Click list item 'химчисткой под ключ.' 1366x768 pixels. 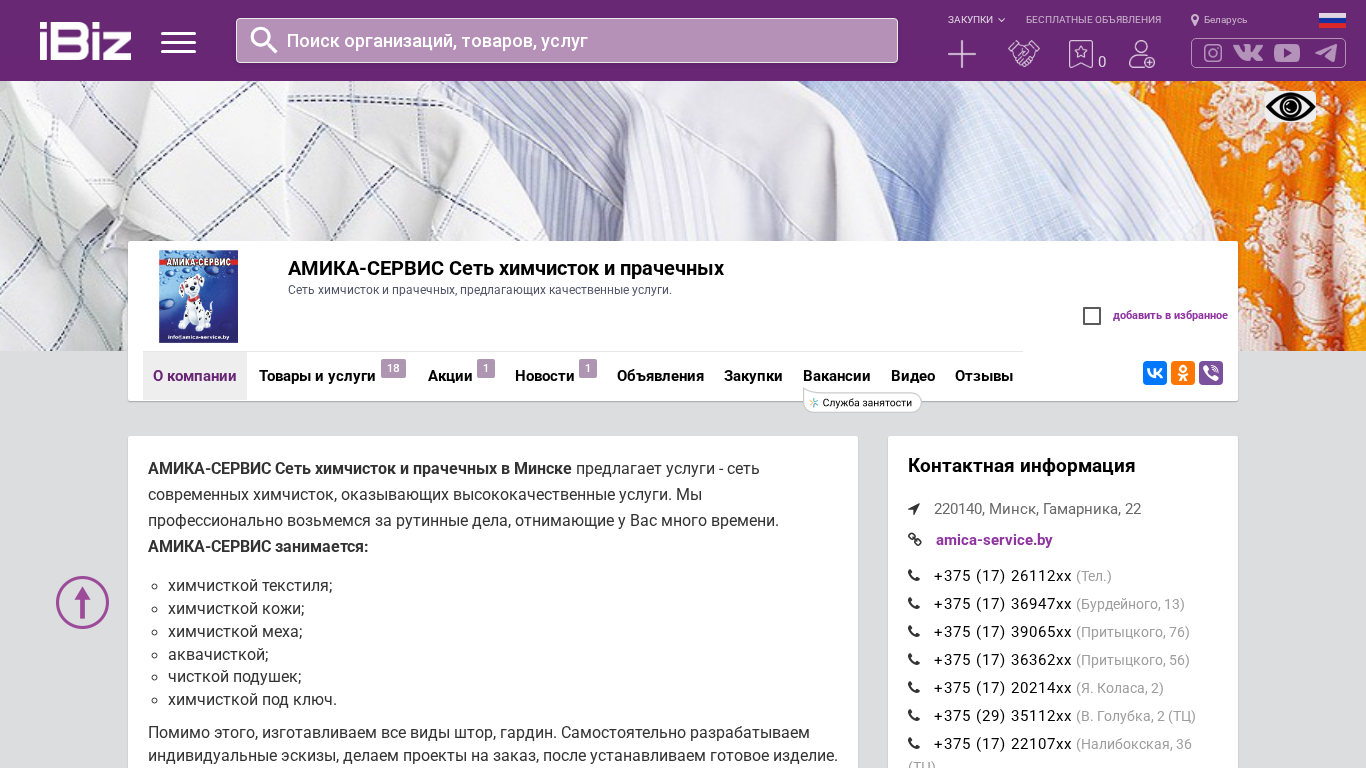pos(252,700)
